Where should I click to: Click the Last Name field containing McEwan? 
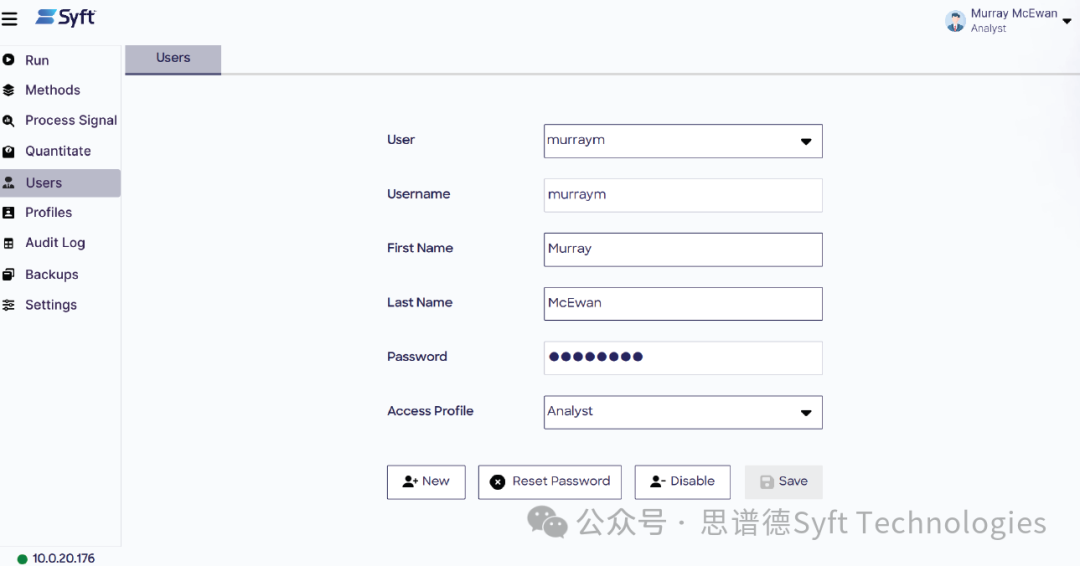(683, 304)
